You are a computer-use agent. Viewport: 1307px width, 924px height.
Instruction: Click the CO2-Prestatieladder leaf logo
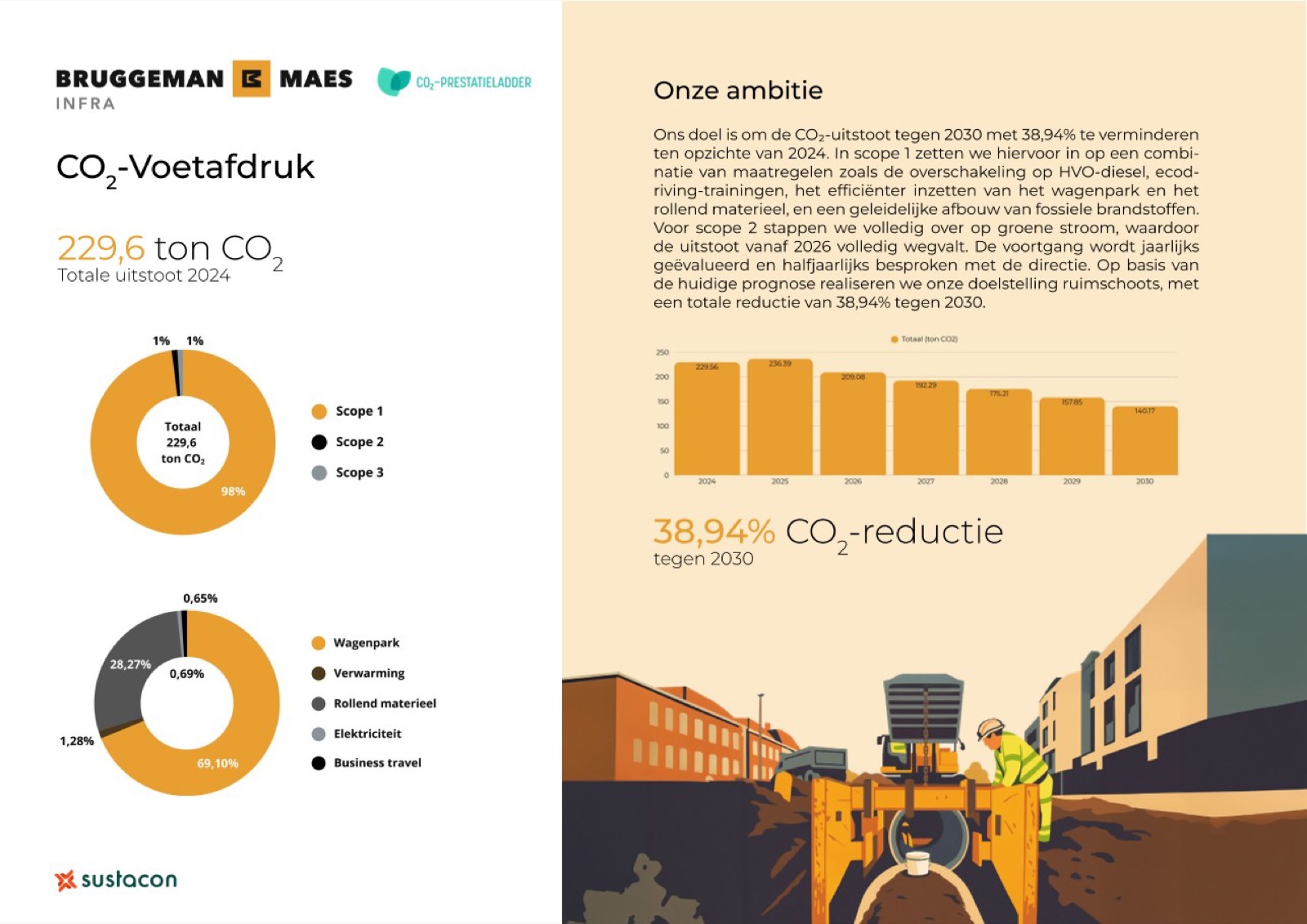pyautogui.click(x=394, y=82)
